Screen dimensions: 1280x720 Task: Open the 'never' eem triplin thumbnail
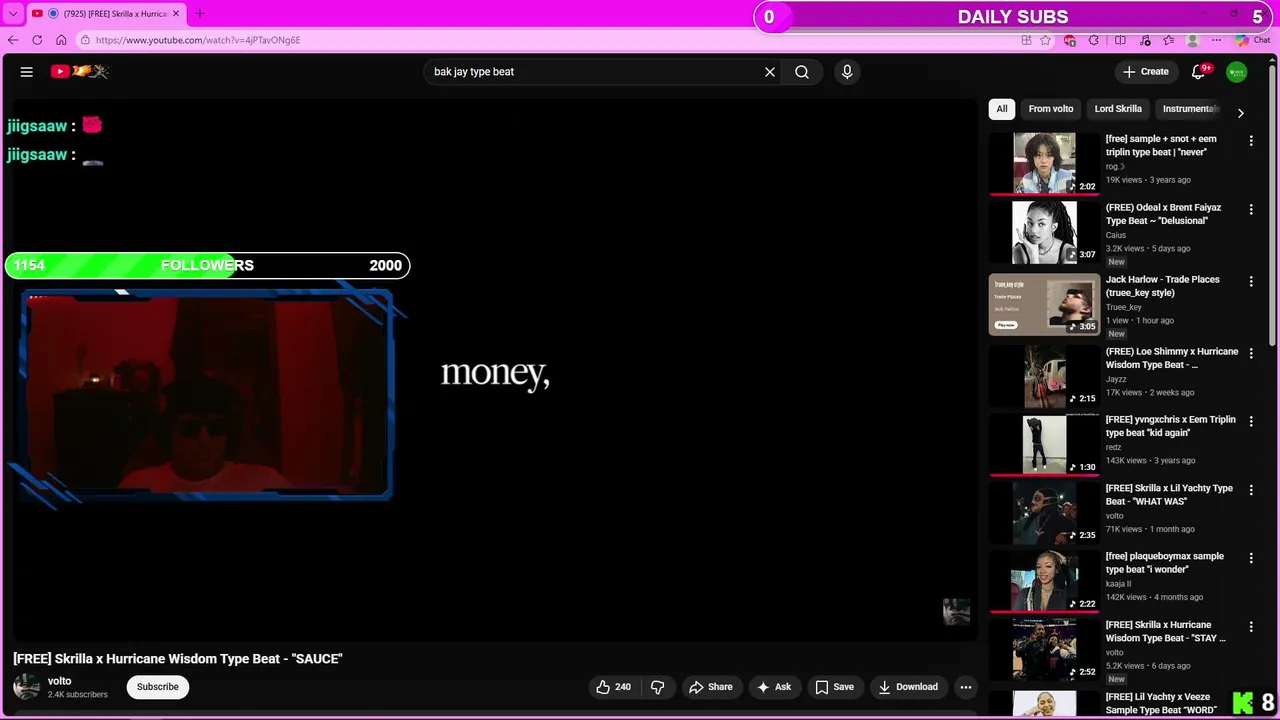pos(1044,163)
